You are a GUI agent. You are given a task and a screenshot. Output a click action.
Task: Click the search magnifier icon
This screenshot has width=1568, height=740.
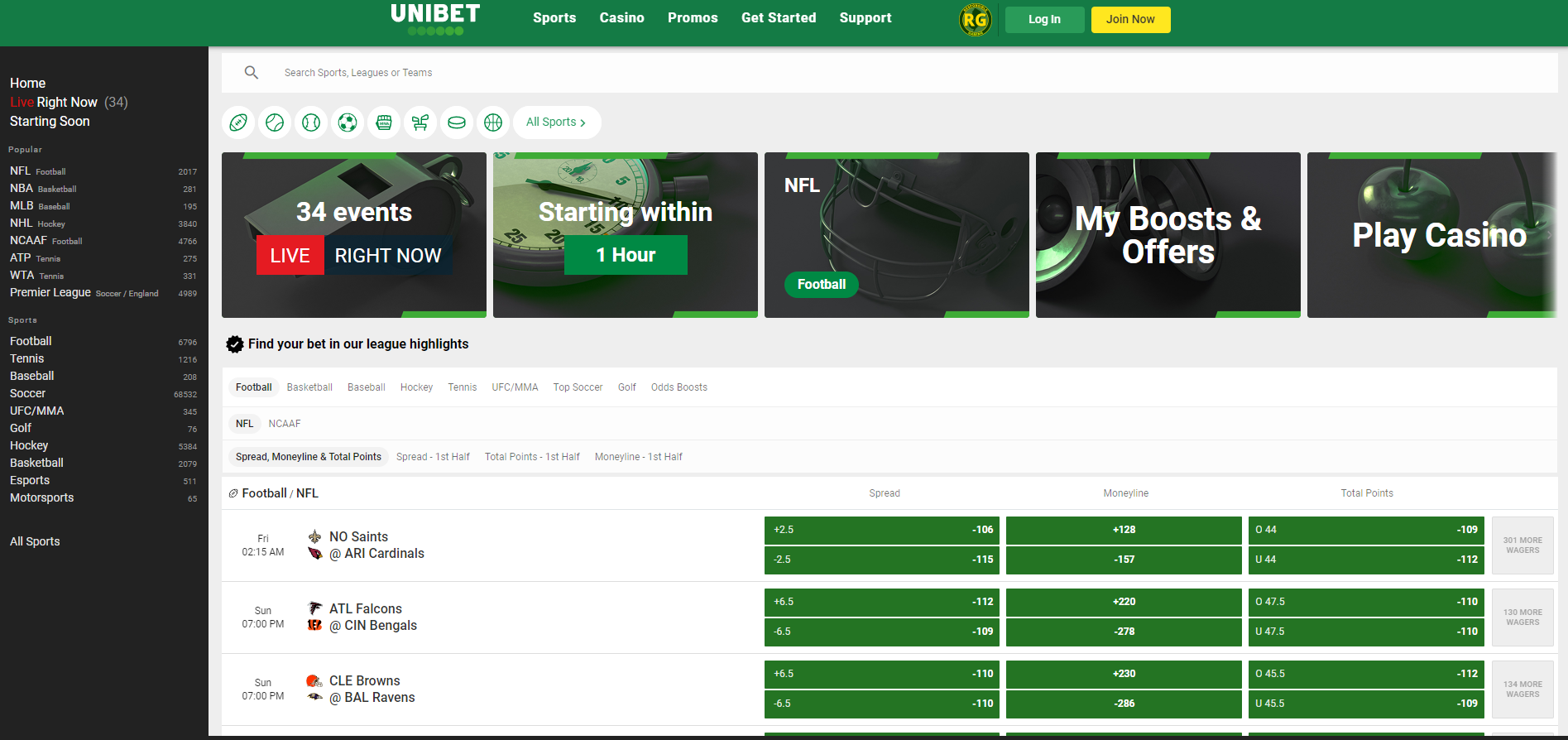tap(252, 73)
